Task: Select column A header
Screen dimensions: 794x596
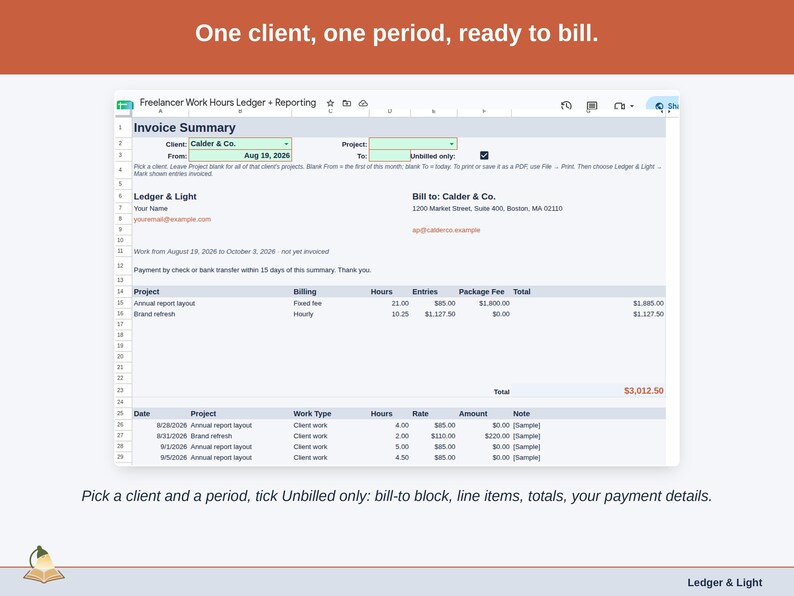Action: (x=161, y=111)
